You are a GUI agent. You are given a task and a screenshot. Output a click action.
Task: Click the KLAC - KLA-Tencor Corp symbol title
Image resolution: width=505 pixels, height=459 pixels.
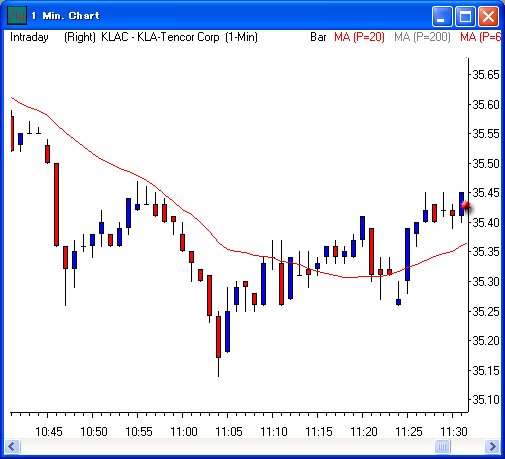coord(160,37)
